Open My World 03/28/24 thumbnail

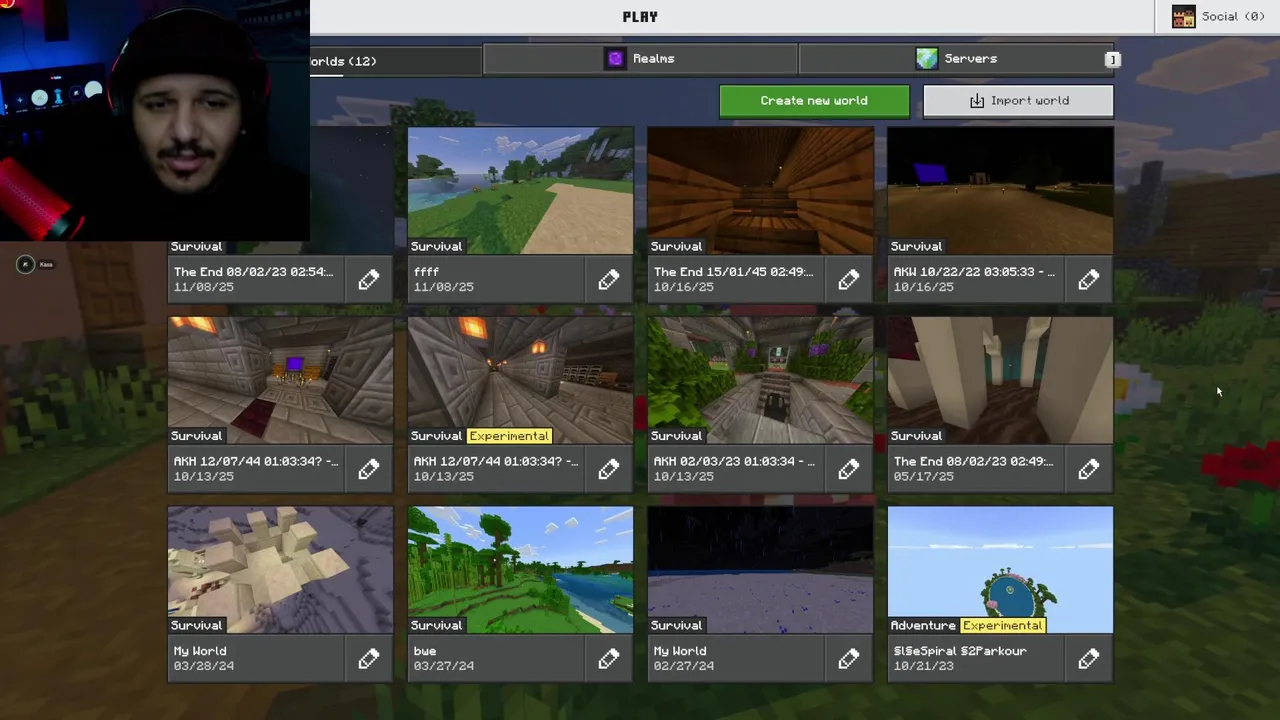coord(280,570)
